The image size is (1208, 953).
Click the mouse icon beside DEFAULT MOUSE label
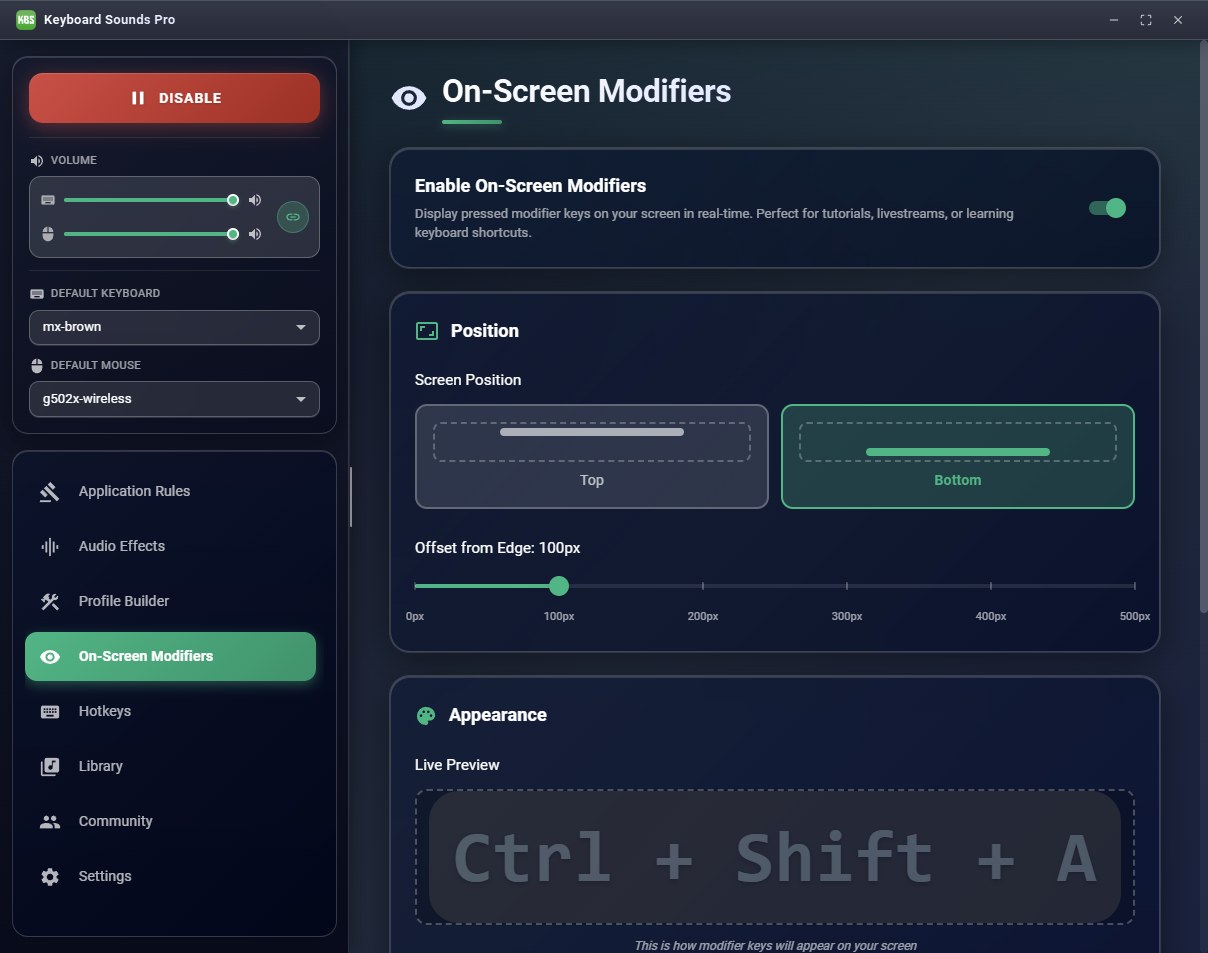[38, 365]
